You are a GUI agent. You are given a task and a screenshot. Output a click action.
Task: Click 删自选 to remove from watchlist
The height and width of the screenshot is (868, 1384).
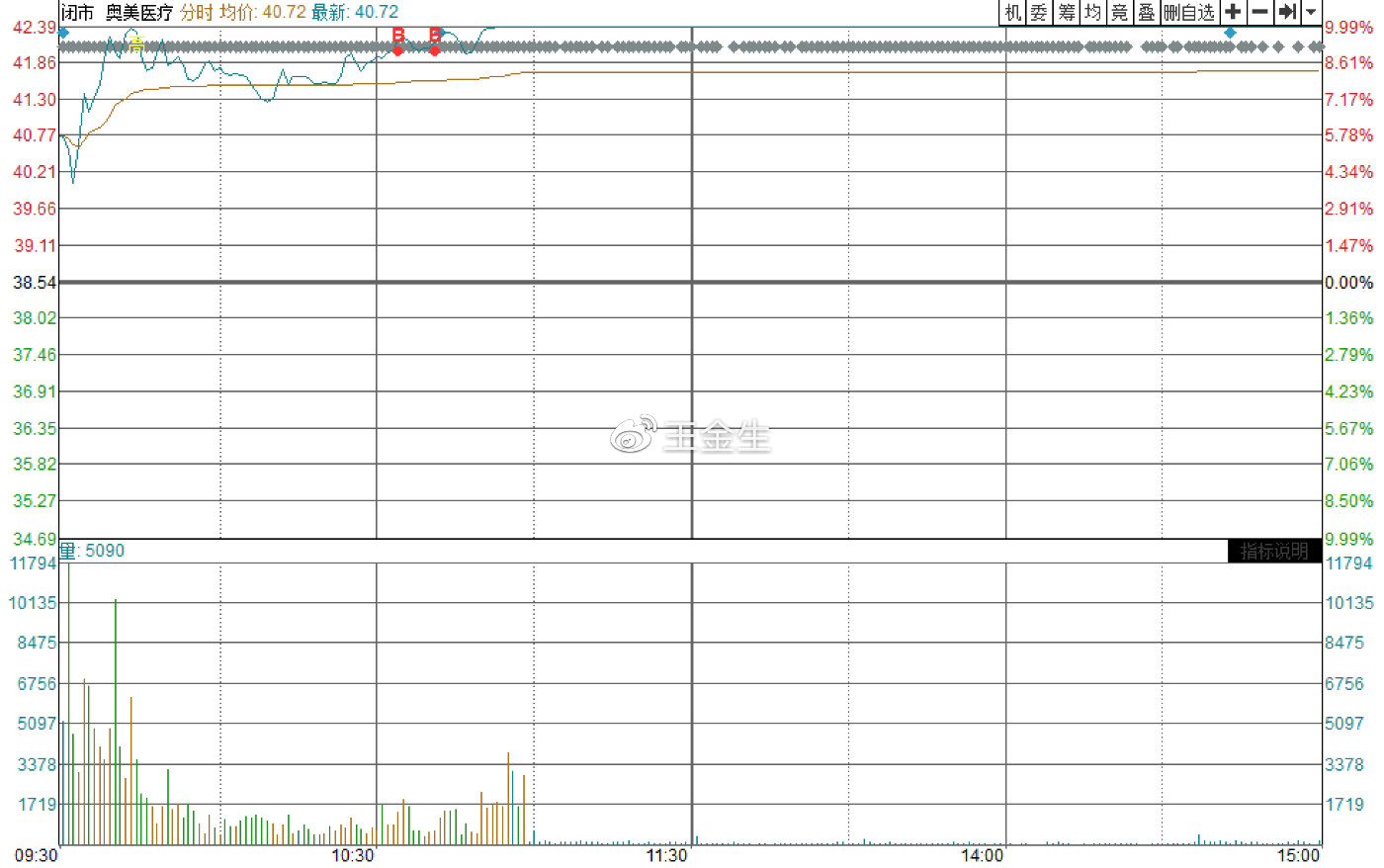pyautogui.click(x=1189, y=12)
